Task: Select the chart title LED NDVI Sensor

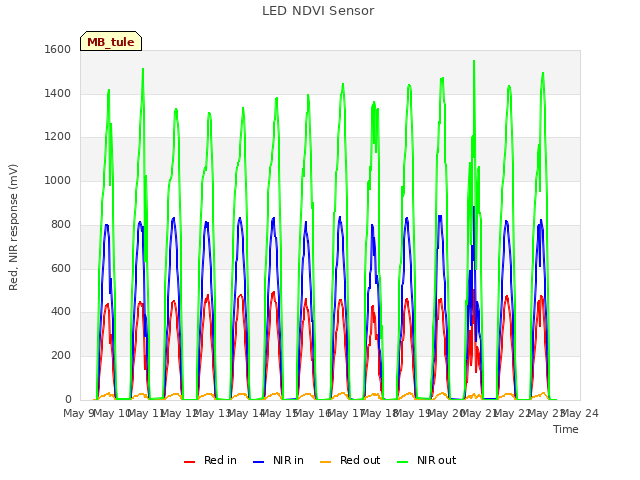Action: tap(318, 11)
